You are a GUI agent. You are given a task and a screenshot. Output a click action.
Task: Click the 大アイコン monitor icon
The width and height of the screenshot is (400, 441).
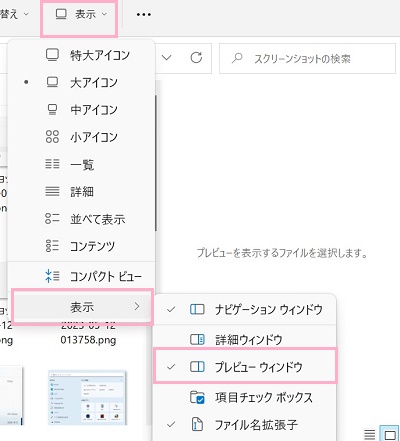52,82
